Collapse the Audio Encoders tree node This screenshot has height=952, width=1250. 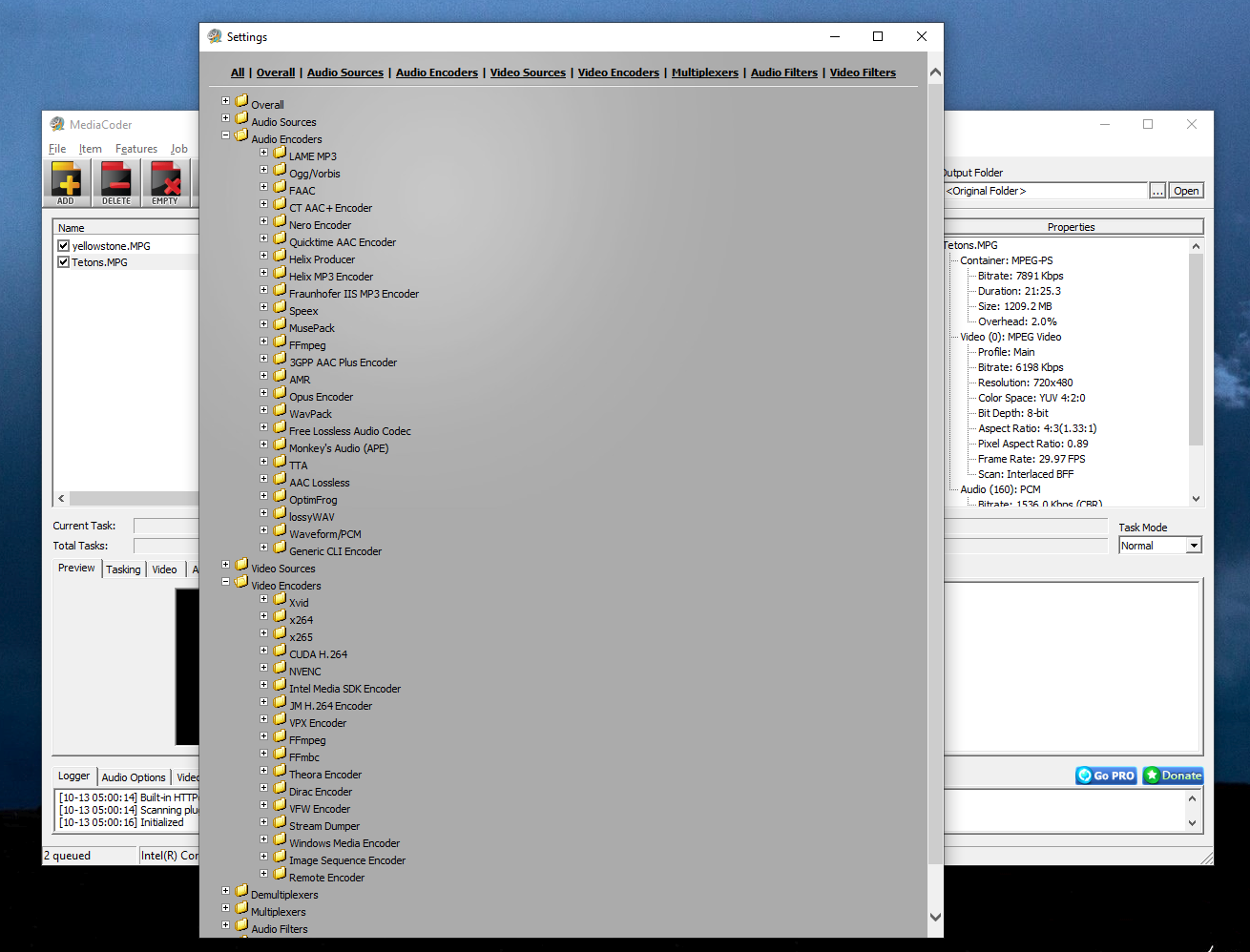point(226,135)
